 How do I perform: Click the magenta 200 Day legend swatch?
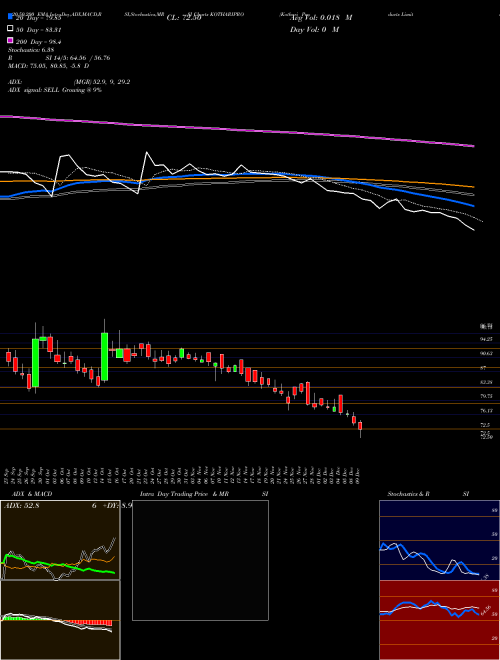pyautogui.click(x=10, y=41)
